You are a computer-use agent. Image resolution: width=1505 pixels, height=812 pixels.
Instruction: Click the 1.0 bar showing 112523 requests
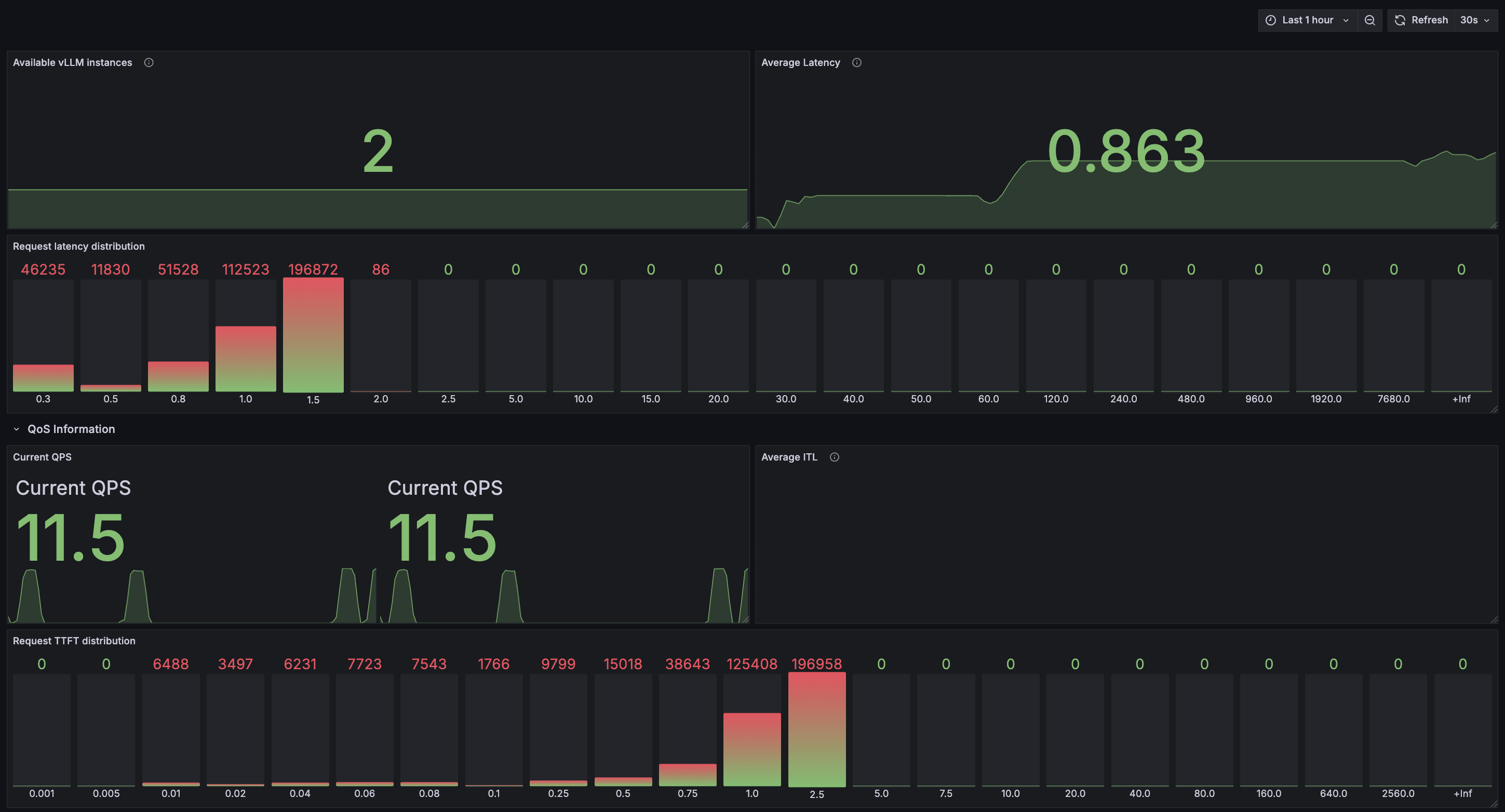pyautogui.click(x=245, y=358)
